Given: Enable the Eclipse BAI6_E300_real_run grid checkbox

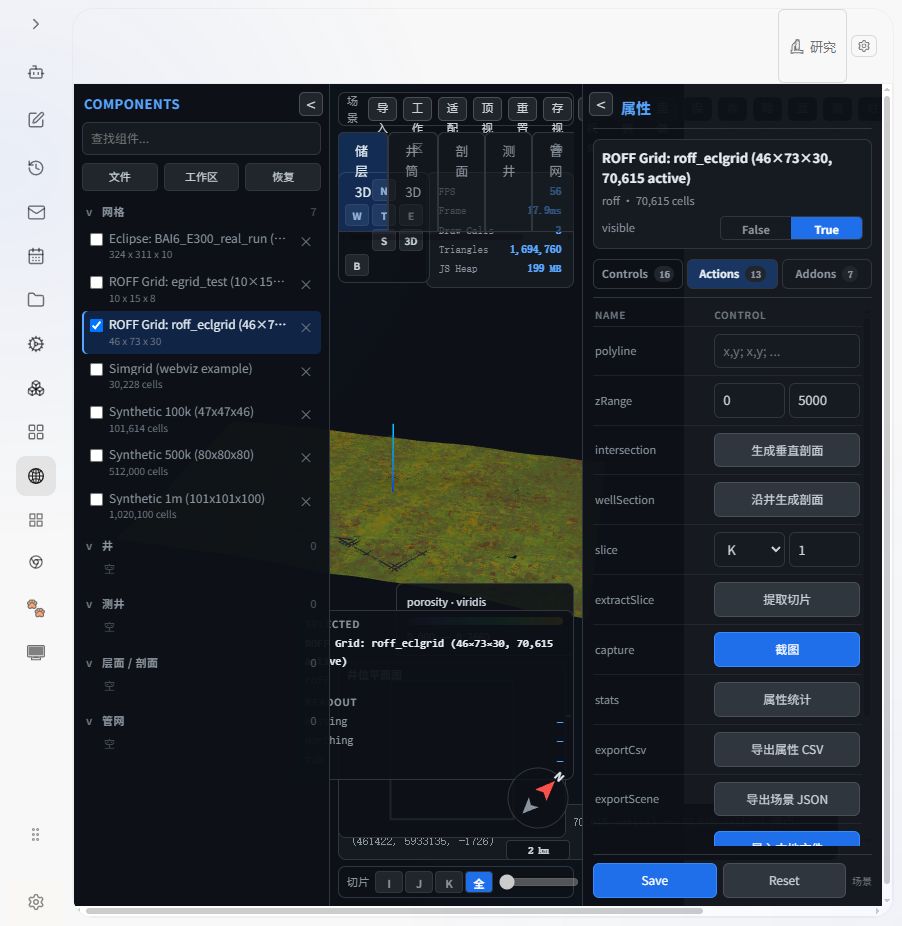Looking at the screenshot, I should [x=96, y=239].
